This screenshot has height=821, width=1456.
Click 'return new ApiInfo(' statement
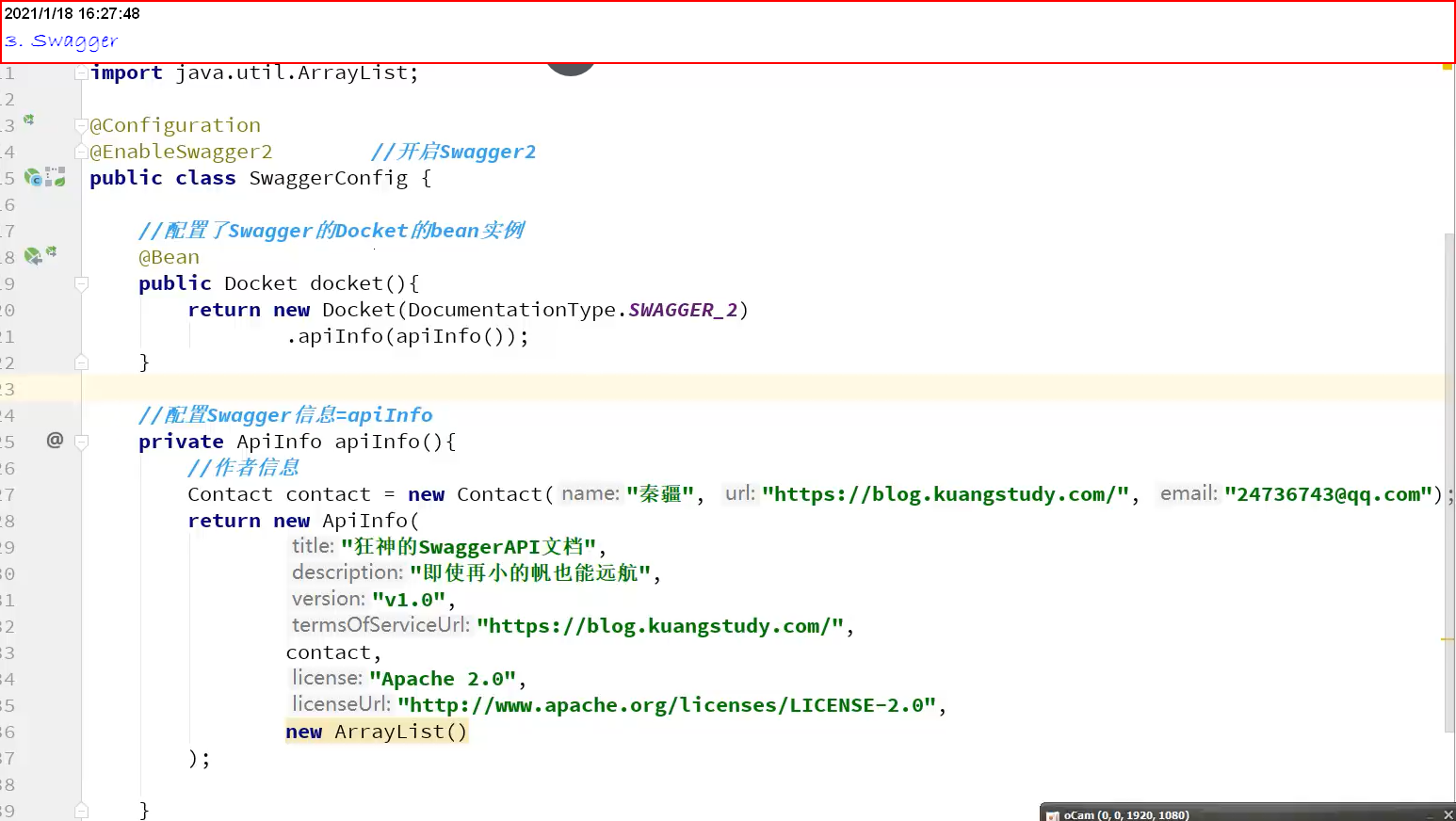(303, 521)
